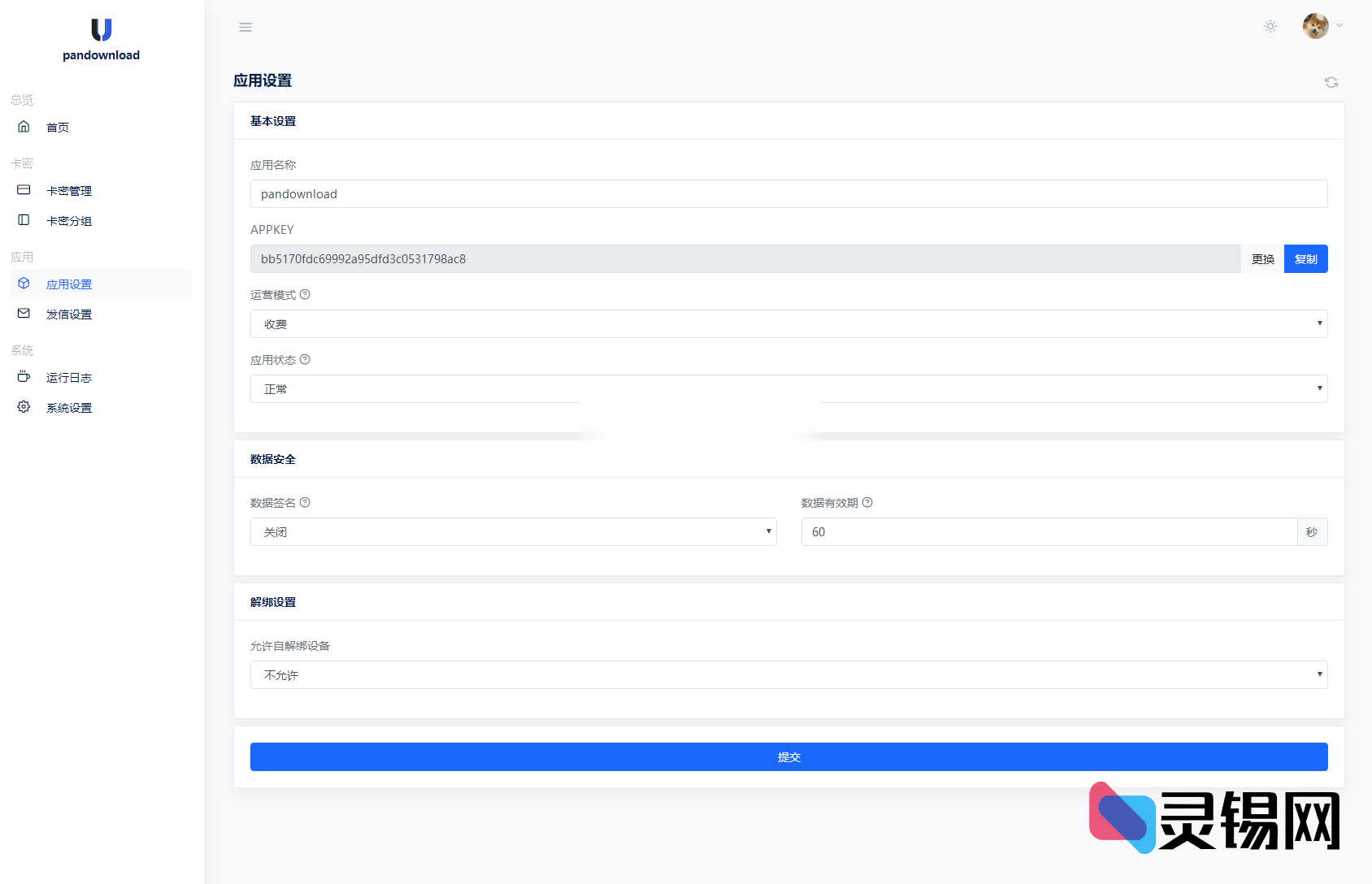Viewport: 1372px width, 884px height.
Task: Go to 卡密管理 in sidebar
Action: [x=69, y=191]
